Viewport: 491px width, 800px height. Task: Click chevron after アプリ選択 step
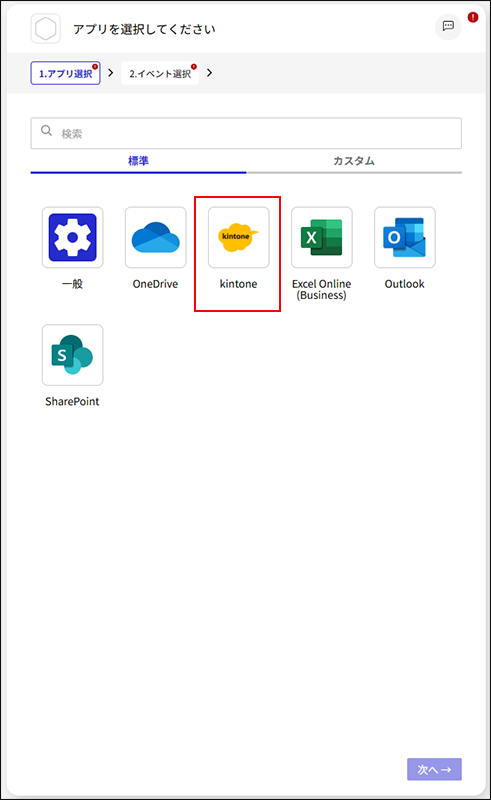tap(110, 73)
